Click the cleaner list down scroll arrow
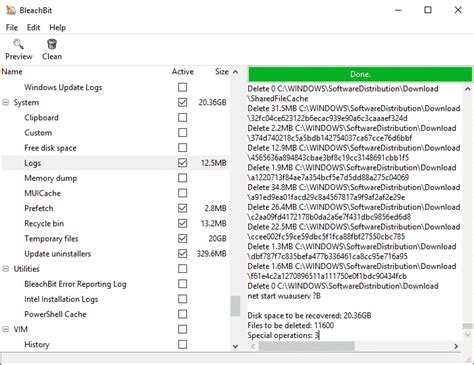The width and height of the screenshot is (474, 365). [x=235, y=346]
